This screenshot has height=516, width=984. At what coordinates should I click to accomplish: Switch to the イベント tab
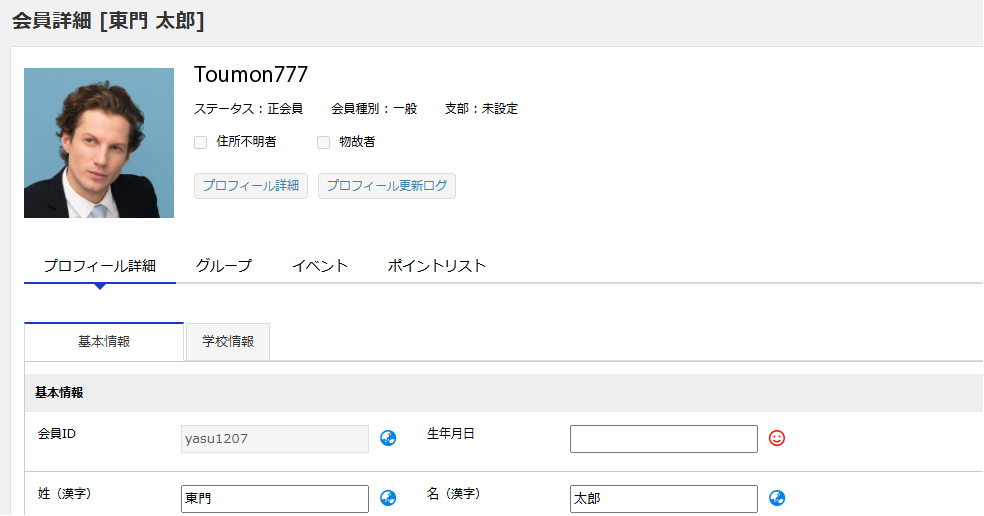tap(319, 266)
